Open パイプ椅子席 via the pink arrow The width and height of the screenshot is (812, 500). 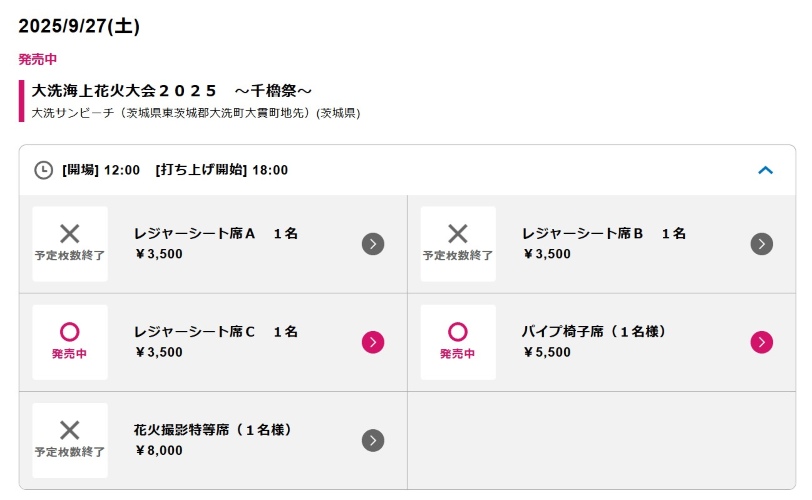click(x=762, y=342)
